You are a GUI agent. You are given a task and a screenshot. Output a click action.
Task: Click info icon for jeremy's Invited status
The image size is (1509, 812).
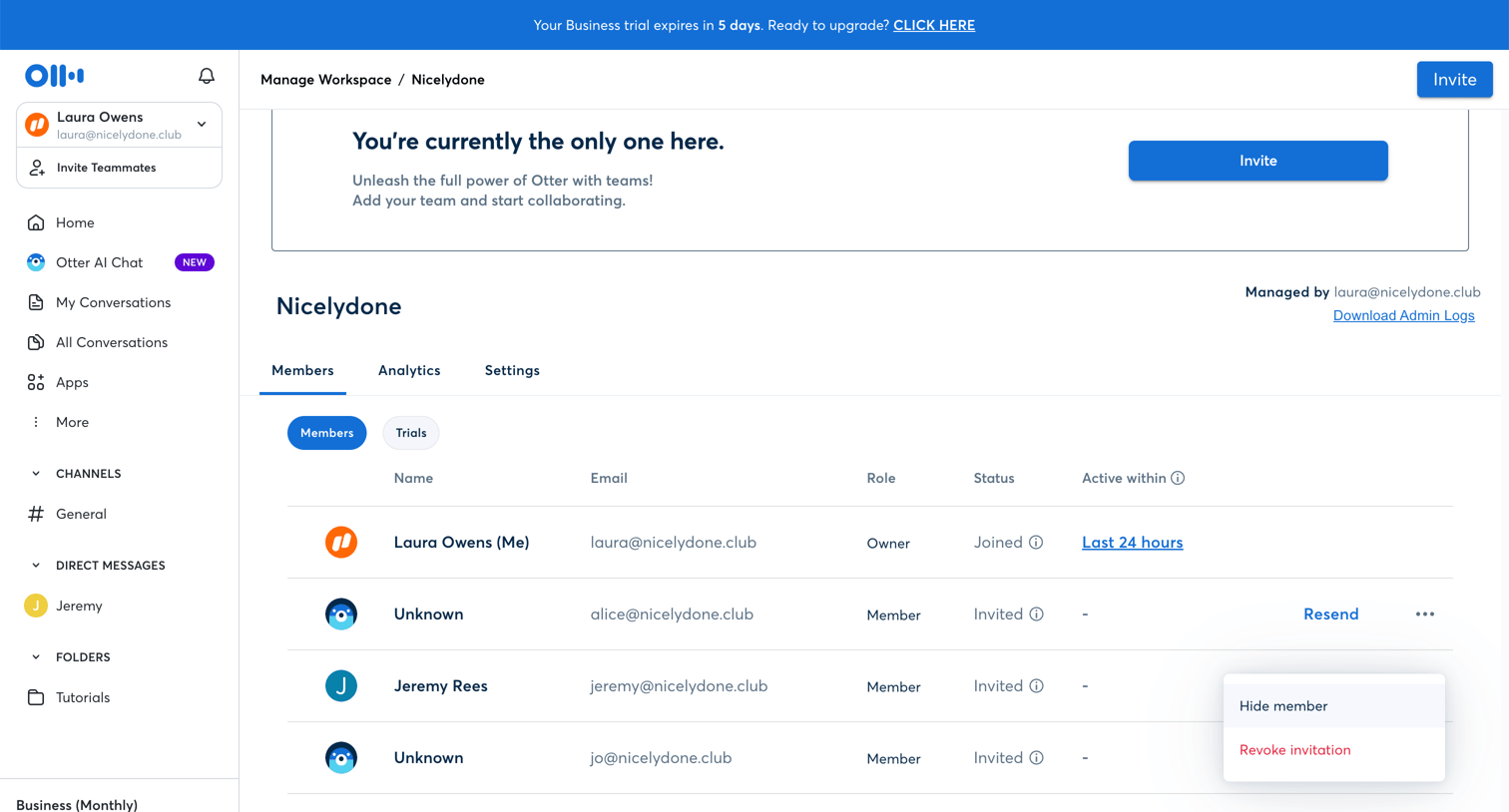(x=1036, y=686)
